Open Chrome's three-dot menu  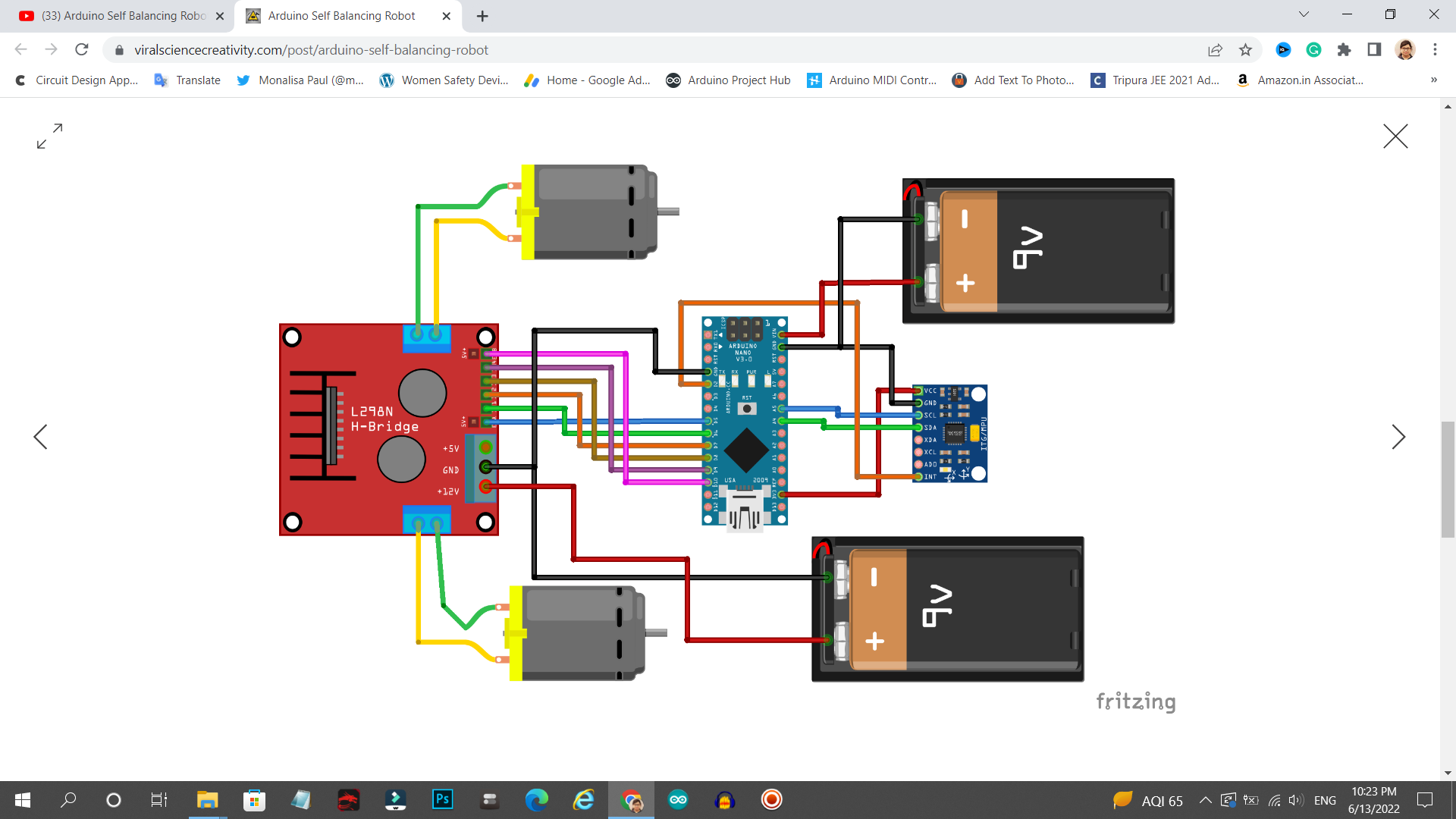1435,49
